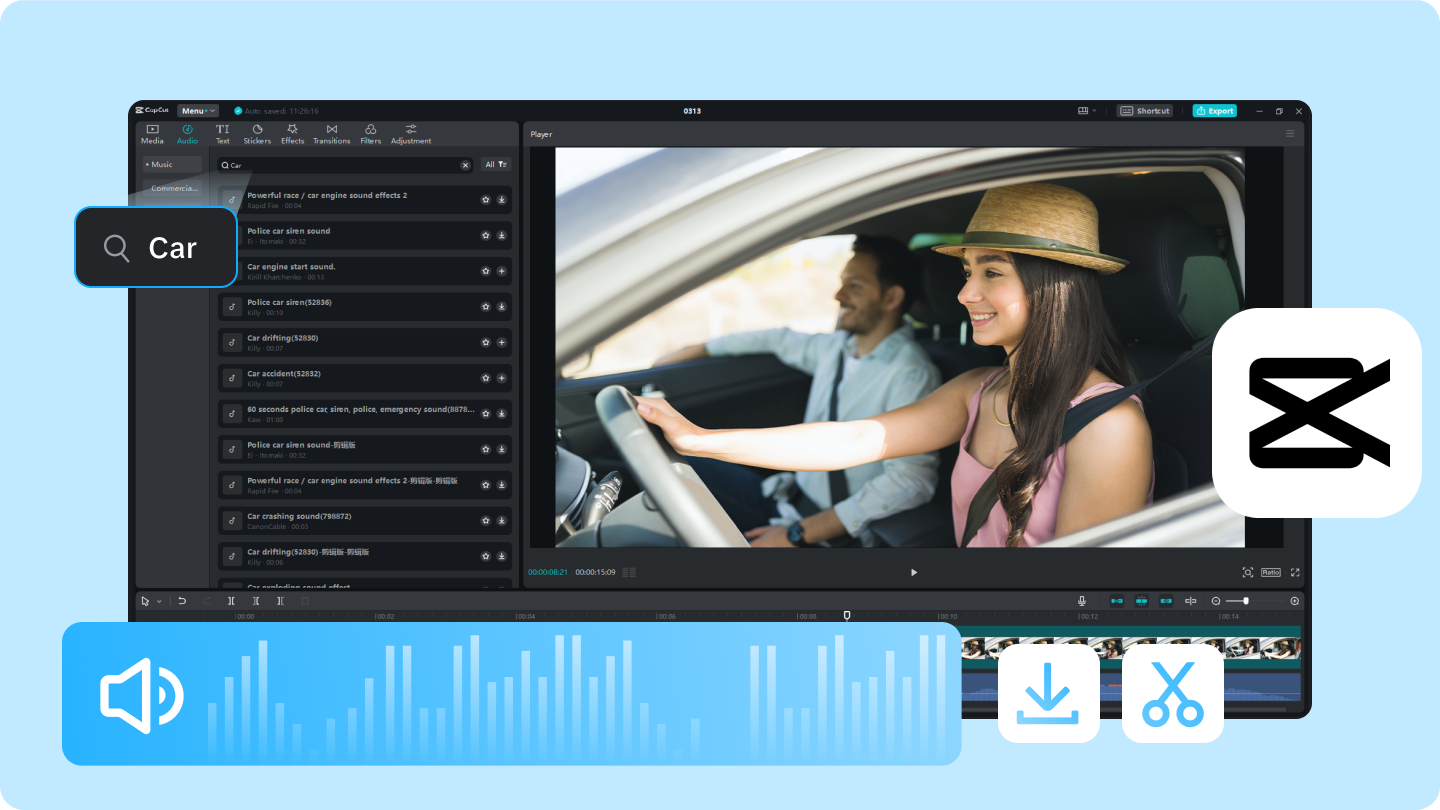Enable microphone voiceover recording
This screenshot has height=810, width=1440.
[1083, 601]
